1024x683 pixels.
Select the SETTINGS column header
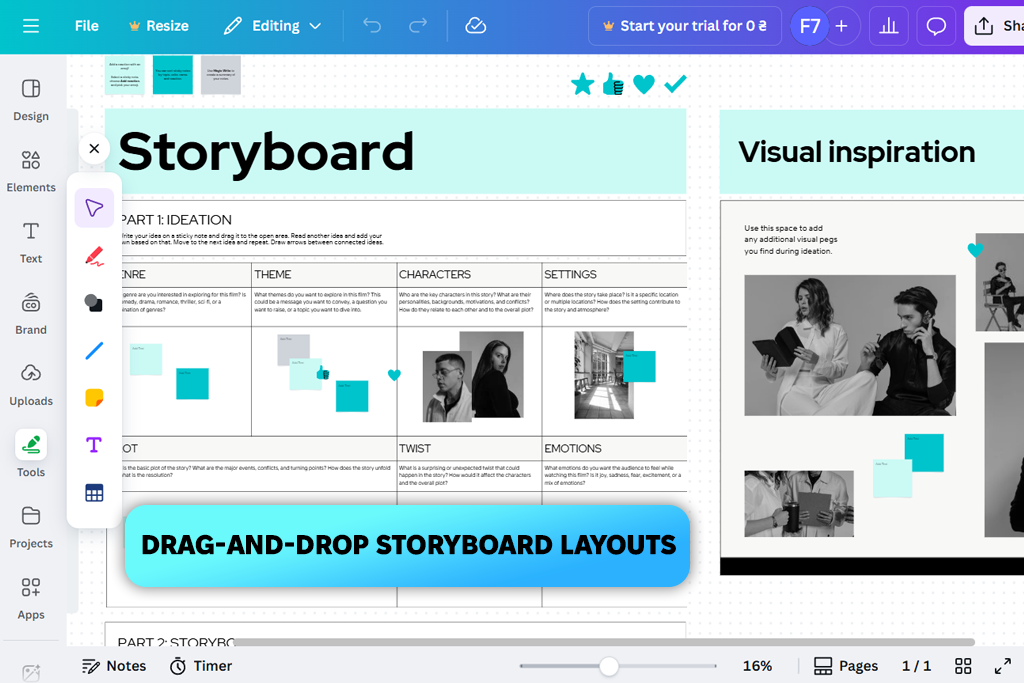pos(570,274)
